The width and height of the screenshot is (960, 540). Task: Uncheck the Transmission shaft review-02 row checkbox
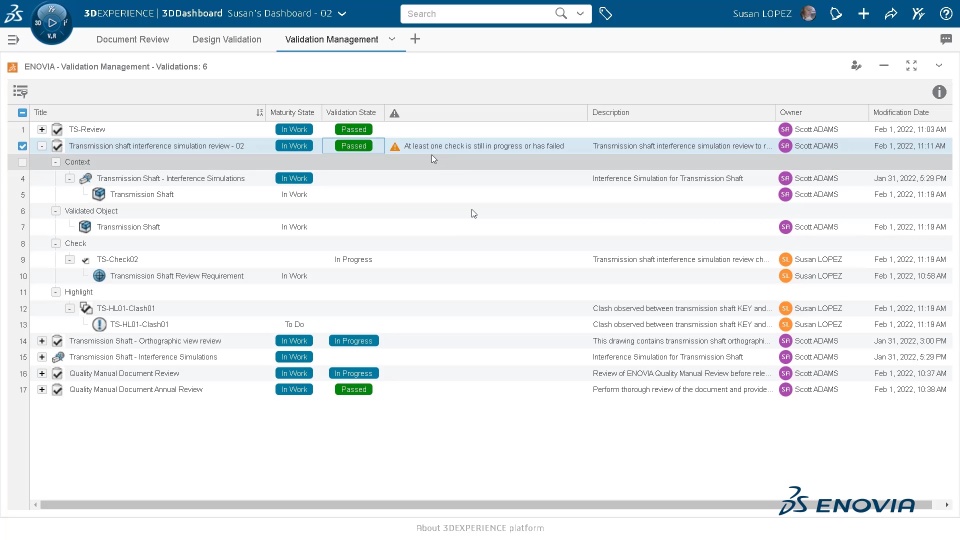[23, 146]
